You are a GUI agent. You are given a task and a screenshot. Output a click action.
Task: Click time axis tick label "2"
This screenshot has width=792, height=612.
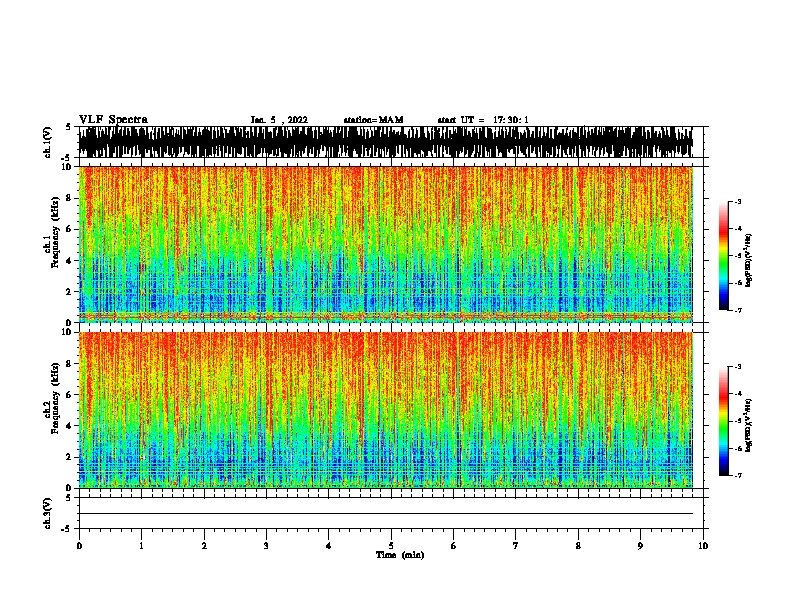pyautogui.click(x=204, y=546)
